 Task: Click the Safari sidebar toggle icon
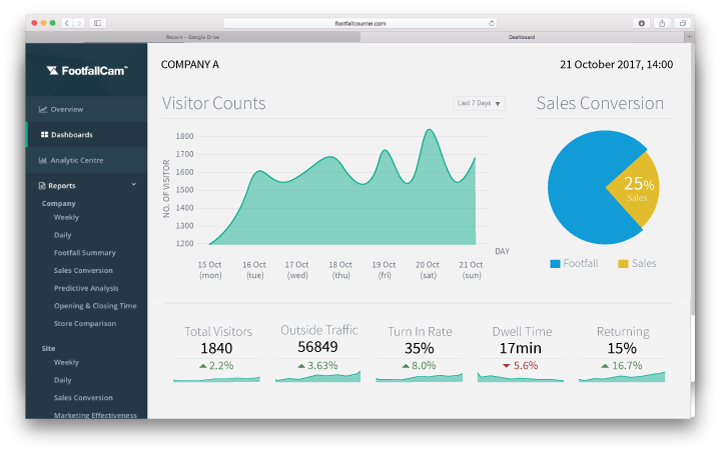coord(98,23)
